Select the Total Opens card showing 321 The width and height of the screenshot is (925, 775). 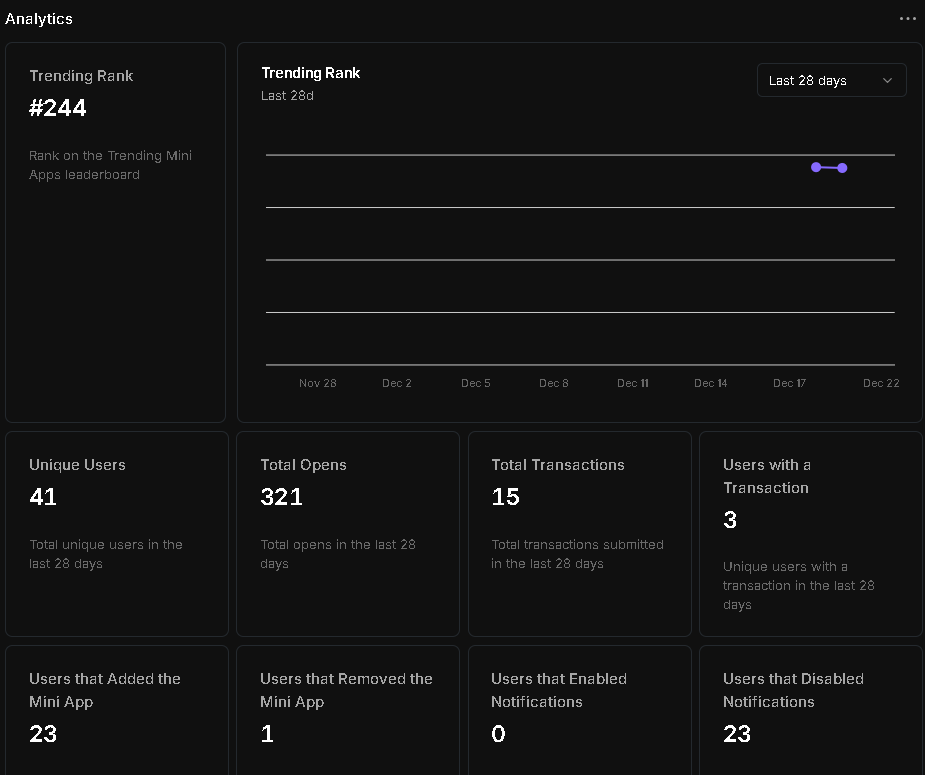(x=347, y=533)
